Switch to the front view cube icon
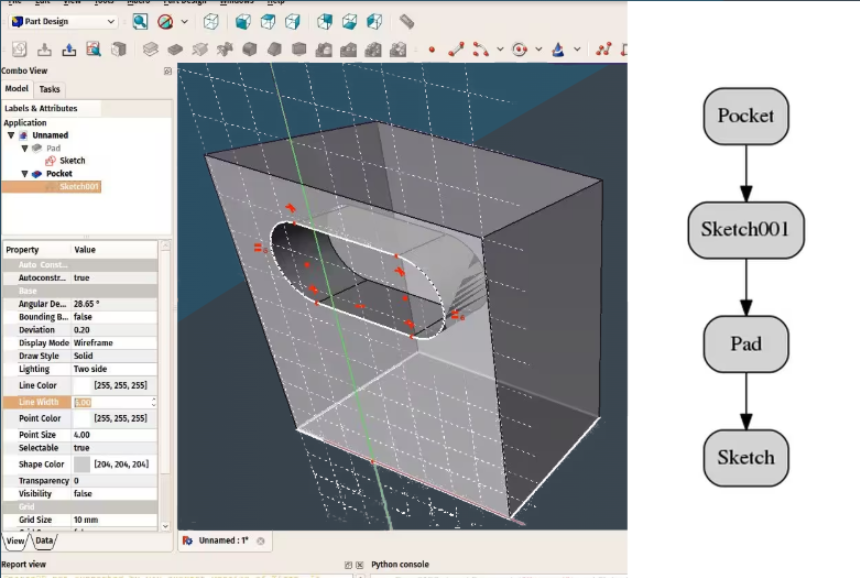Screen dimensions: 860x578 coord(243,21)
